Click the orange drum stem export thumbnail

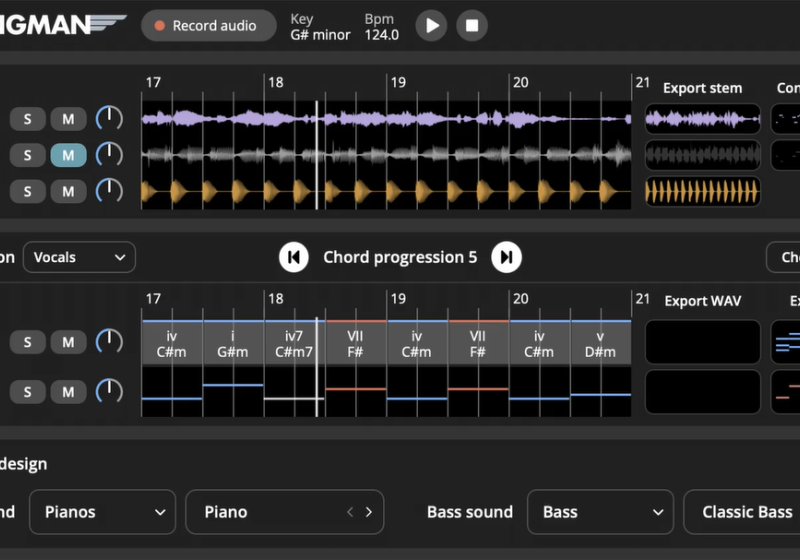(702, 191)
